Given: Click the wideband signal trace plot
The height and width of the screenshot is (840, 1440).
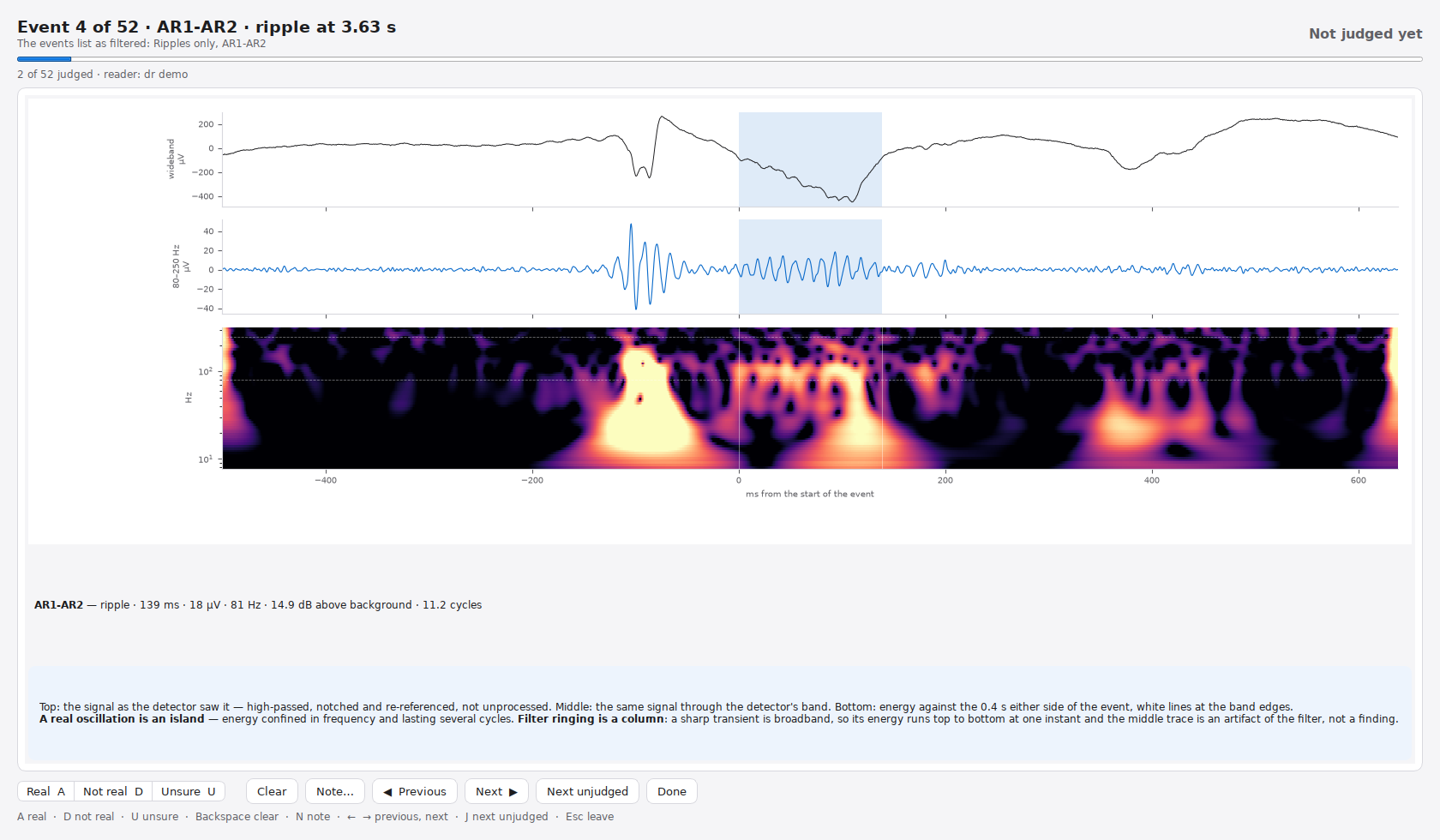Looking at the screenshot, I should point(810,159).
